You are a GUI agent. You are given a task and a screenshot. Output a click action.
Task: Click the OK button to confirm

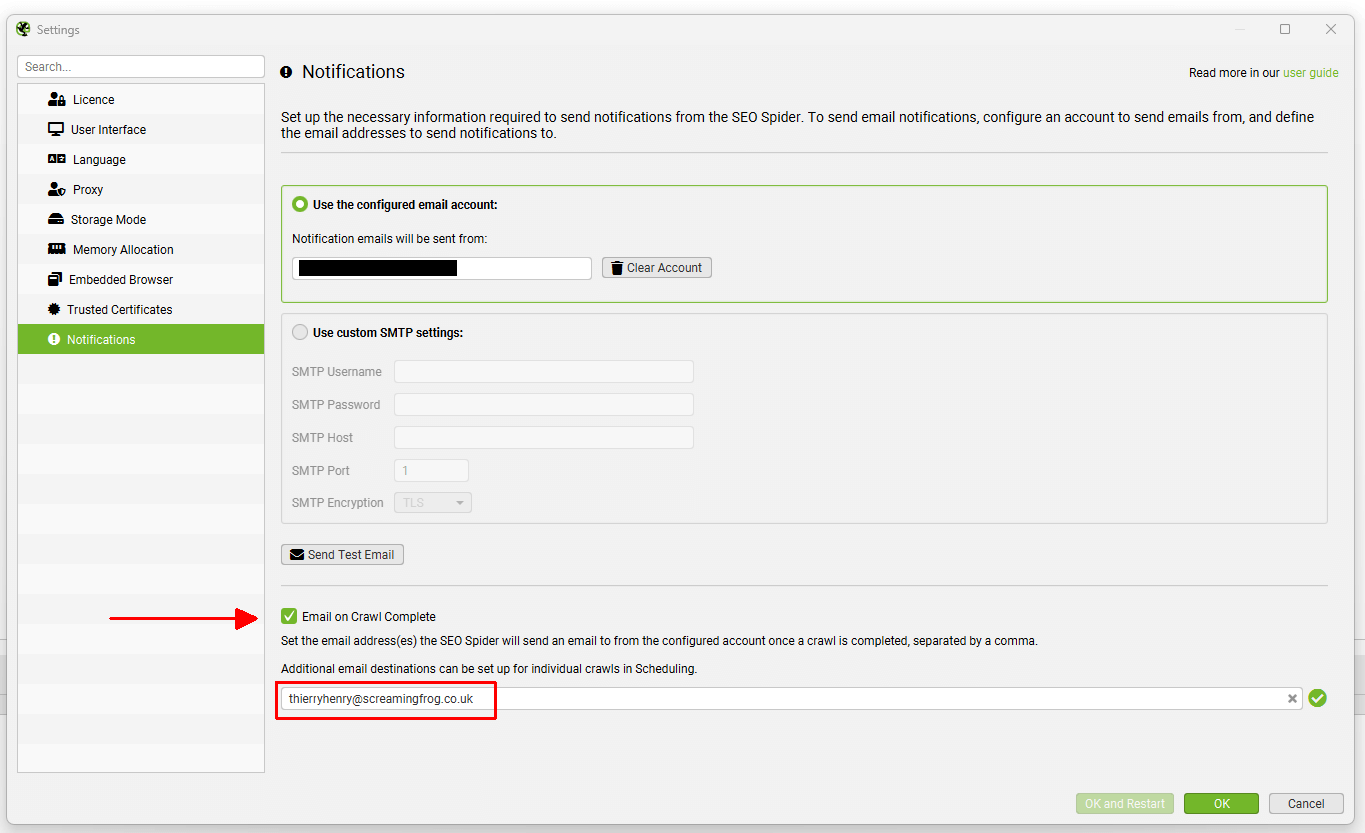[x=1221, y=803]
